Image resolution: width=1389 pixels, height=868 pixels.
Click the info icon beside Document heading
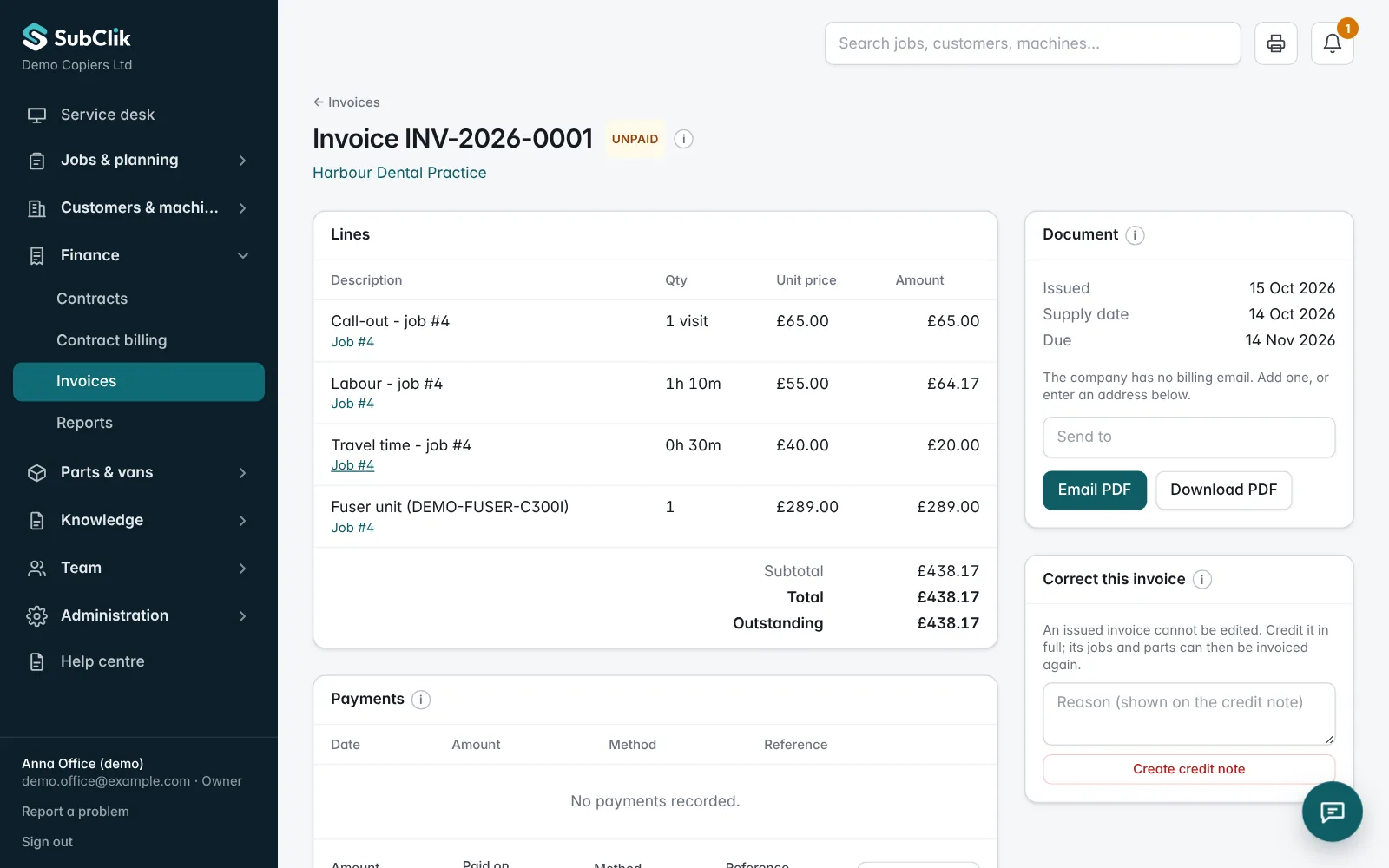point(1135,235)
